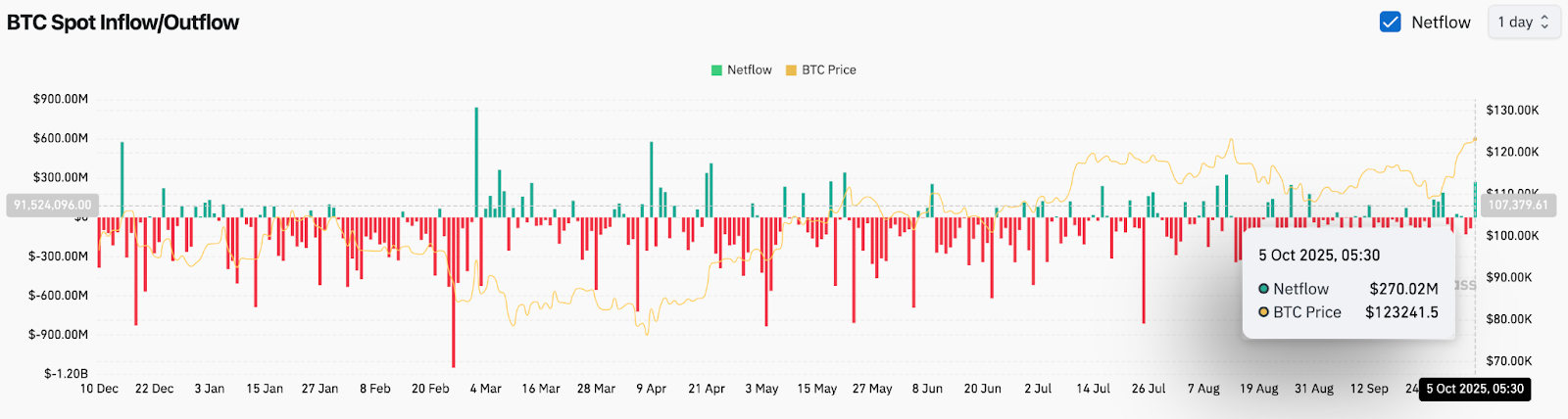This screenshot has width=1568, height=419.
Task: Click the $130.00K right axis label
Action: (1512, 111)
